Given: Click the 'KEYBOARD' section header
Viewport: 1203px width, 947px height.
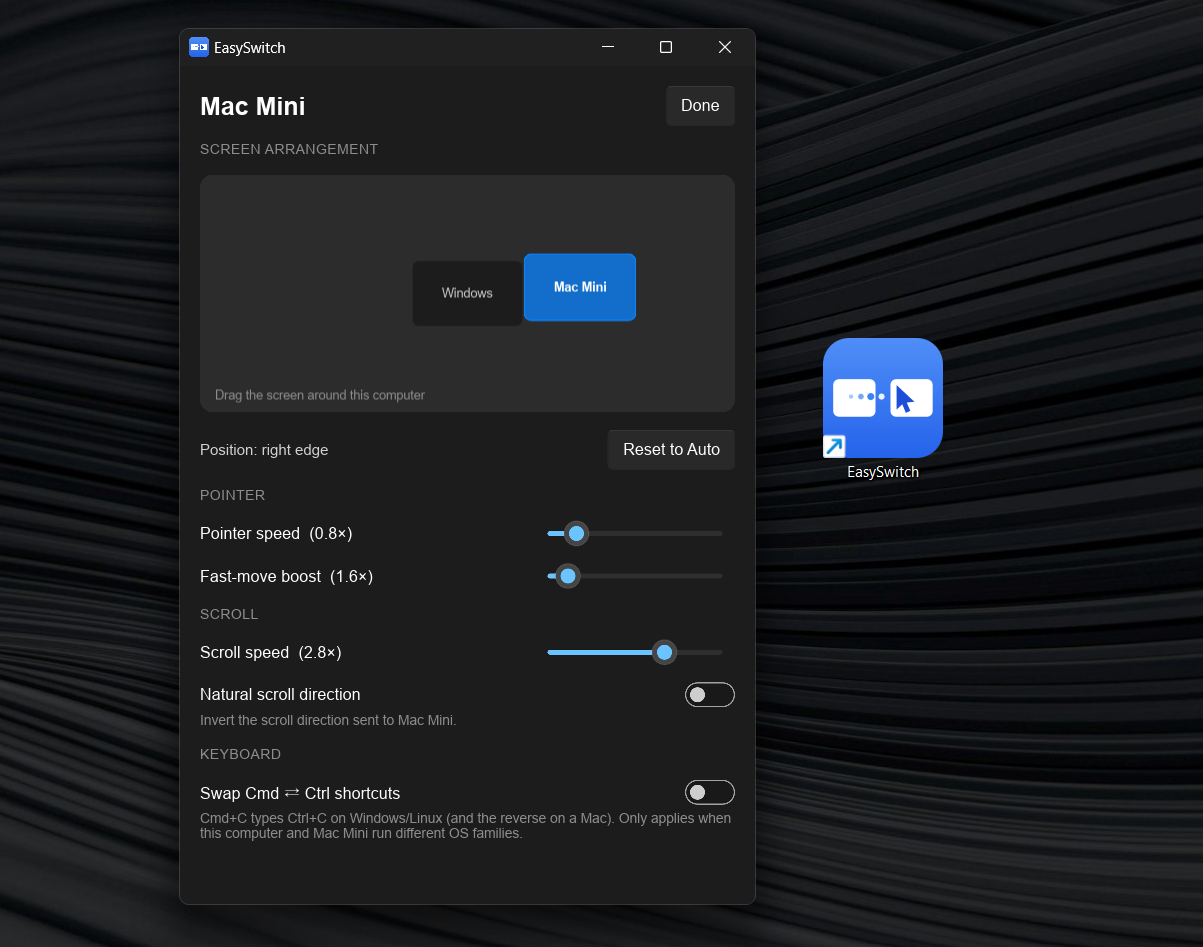Looking at the screenshot, I should coord(240,754).
